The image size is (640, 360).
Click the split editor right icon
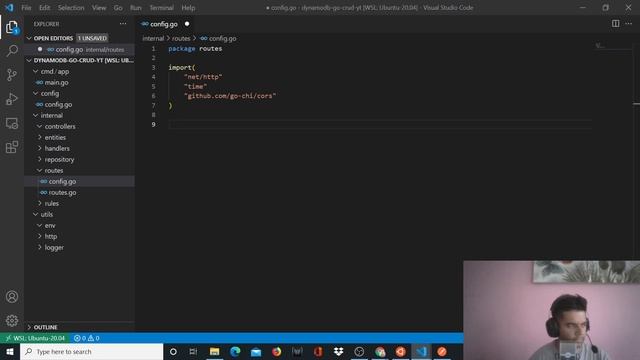pyautogui.click(x=616, y=24)
